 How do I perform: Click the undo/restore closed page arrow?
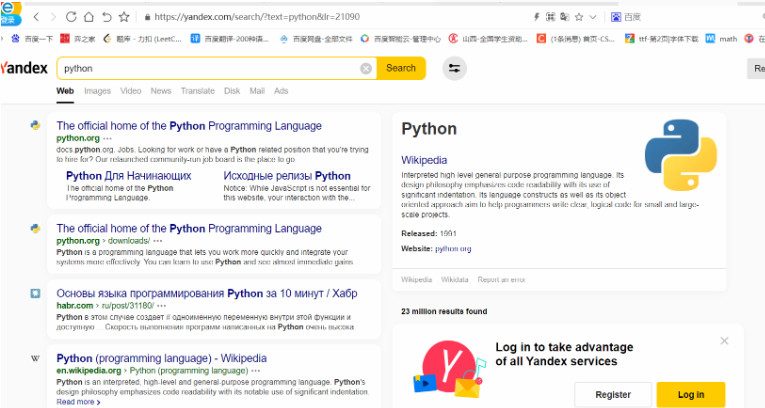pos(106,17)
